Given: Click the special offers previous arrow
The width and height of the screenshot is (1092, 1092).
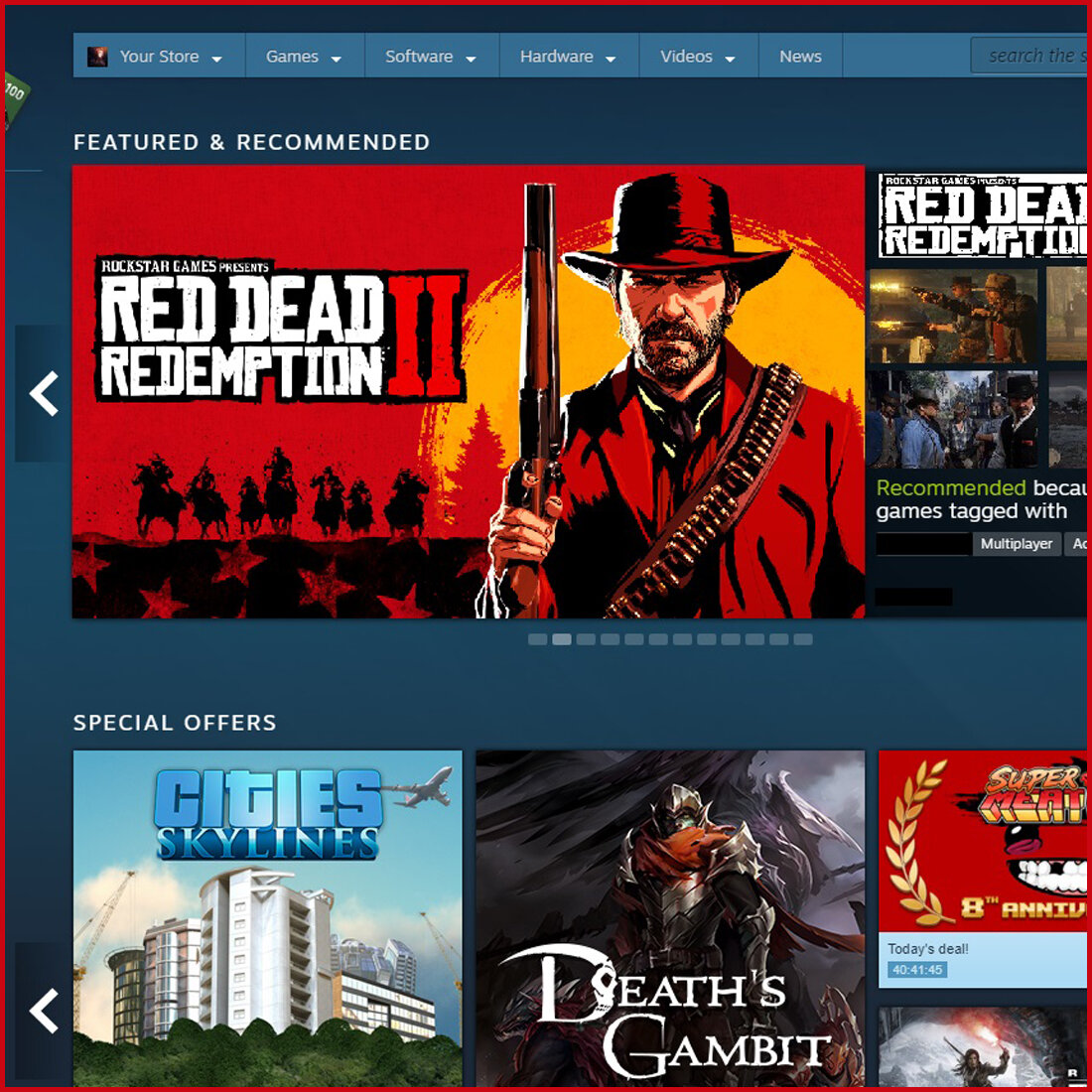Looking at the screenshot, I should (43, 1011).
